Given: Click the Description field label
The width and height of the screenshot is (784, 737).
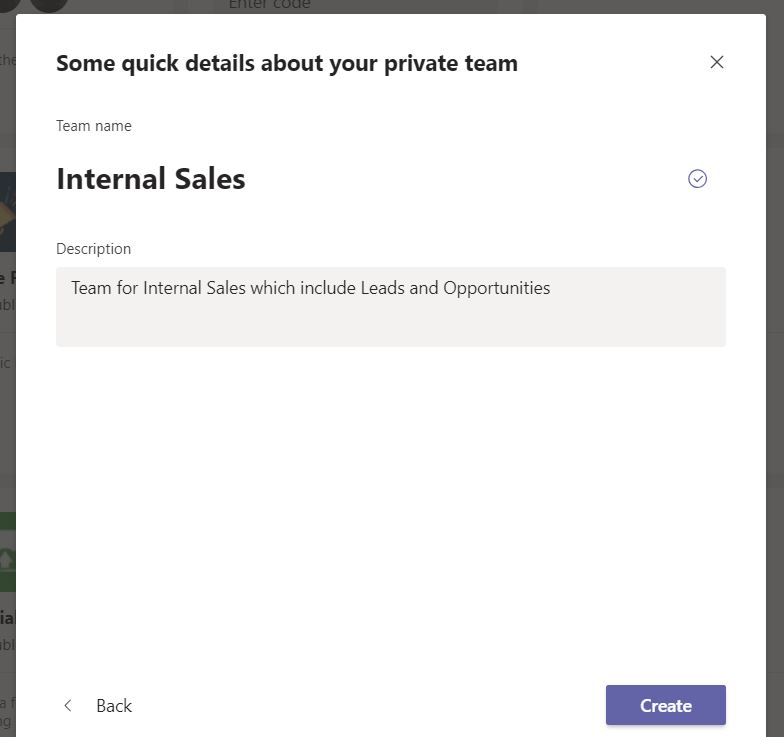Looking at the screenshot, I should pyautogui.click(x=94, y=249).
